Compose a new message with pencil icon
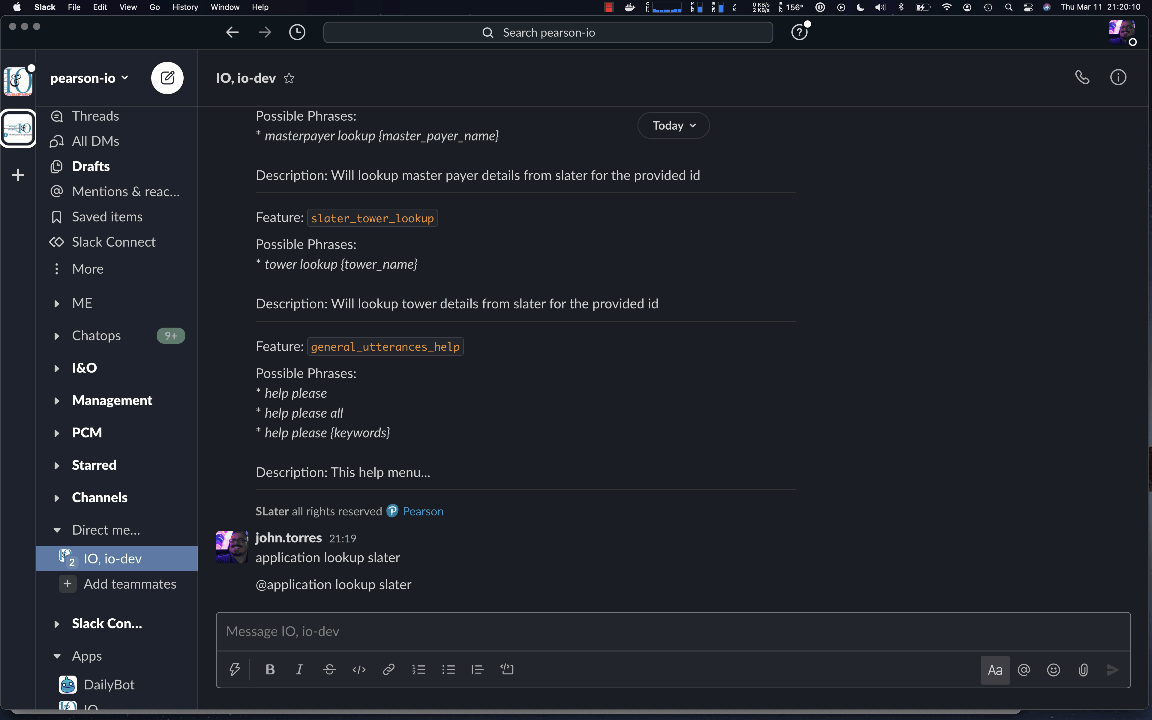The width and height of the screenshot is (1152, 720). (x=168, y=78)
